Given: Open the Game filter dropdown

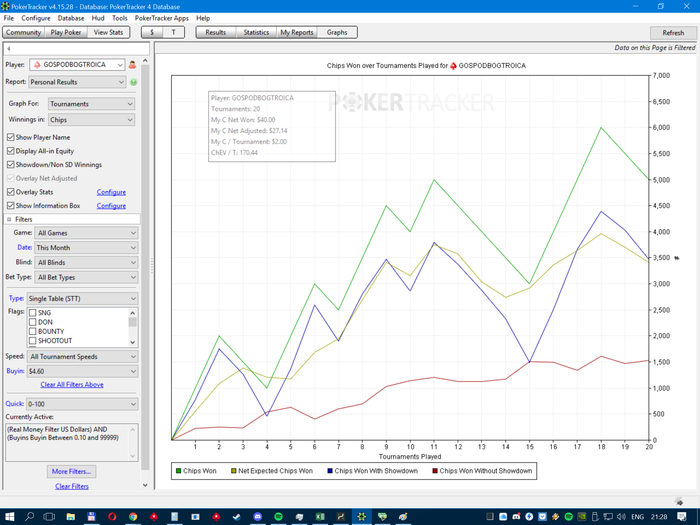Looking at the screenshot, I should pos(87,233).
